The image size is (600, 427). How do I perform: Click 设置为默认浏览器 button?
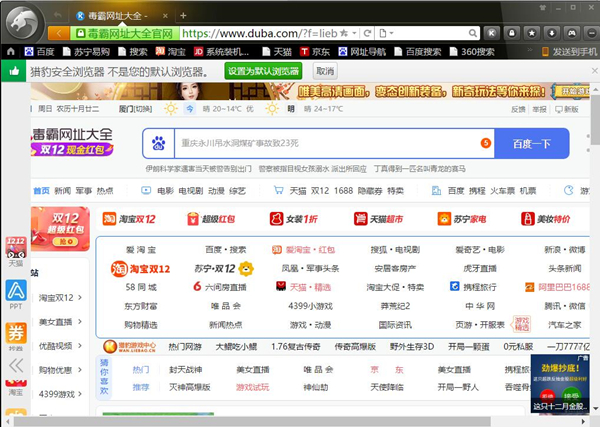262,71
